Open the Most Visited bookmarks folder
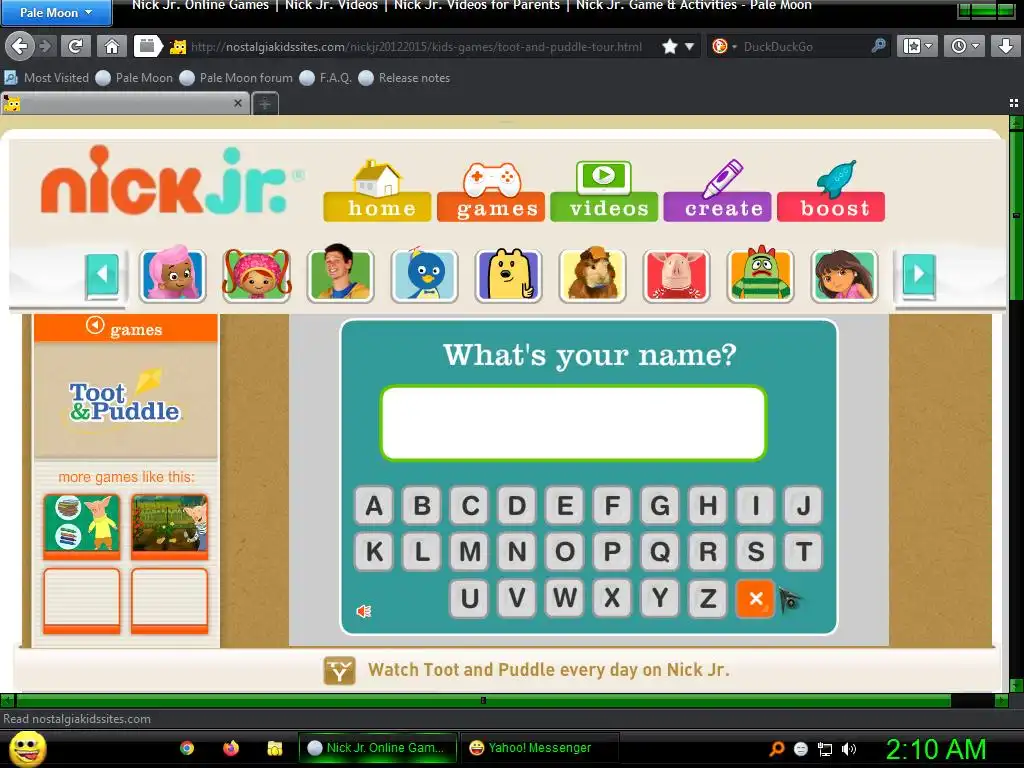Image resolution: width=1024 pixels, height=768 pixels. [x=46, y=78]
